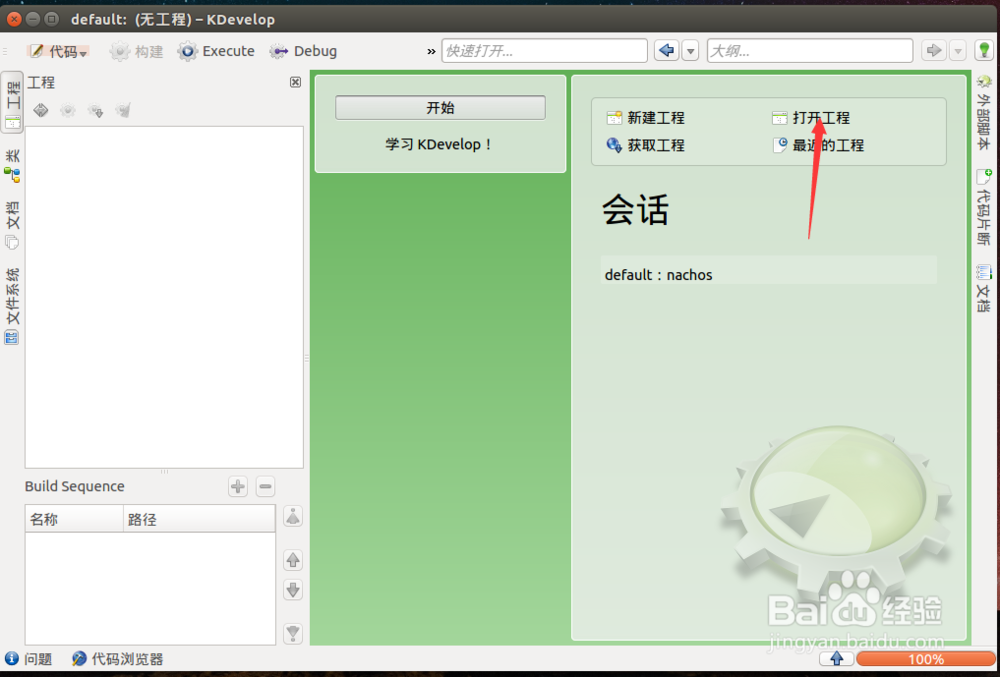Open the 代码片断 right side tab
The height and width of the screenshot is (677, 1000).
pos(984,208)
